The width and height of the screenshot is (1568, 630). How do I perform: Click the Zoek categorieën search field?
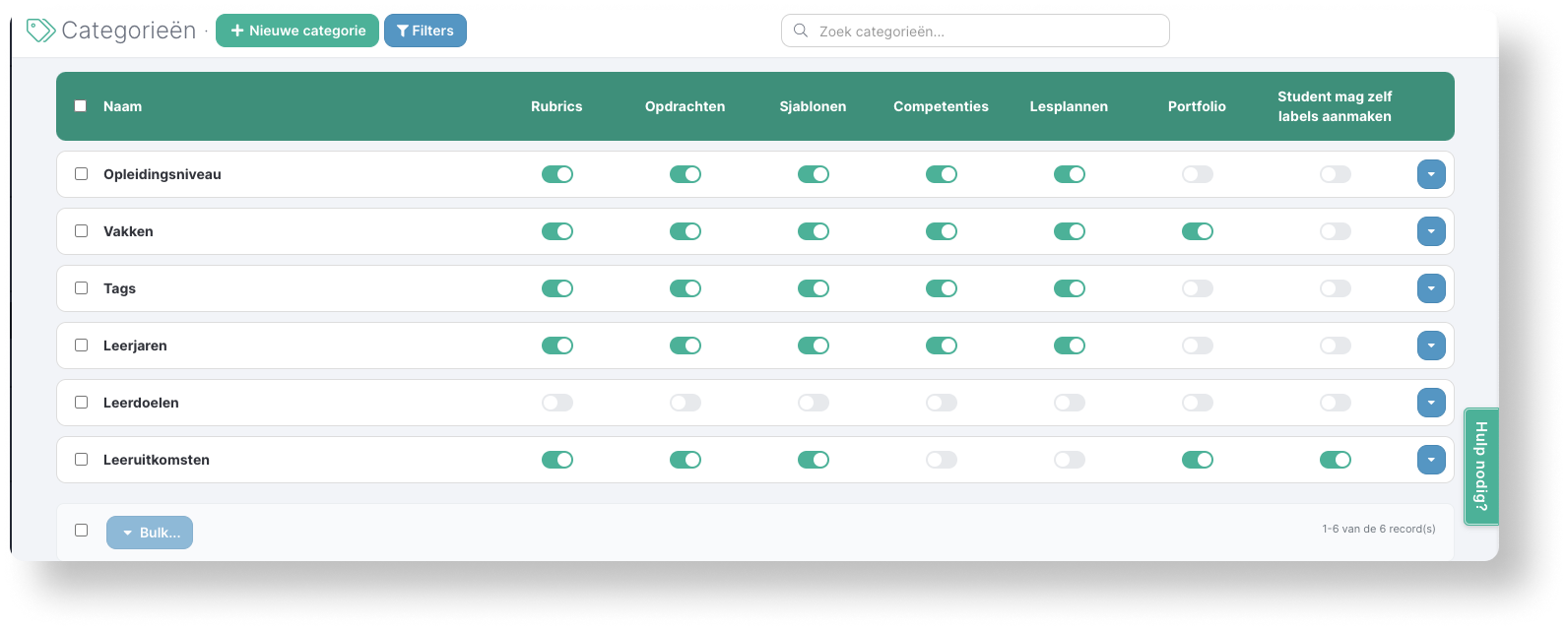pyautogui.click(x=975, y=31)
